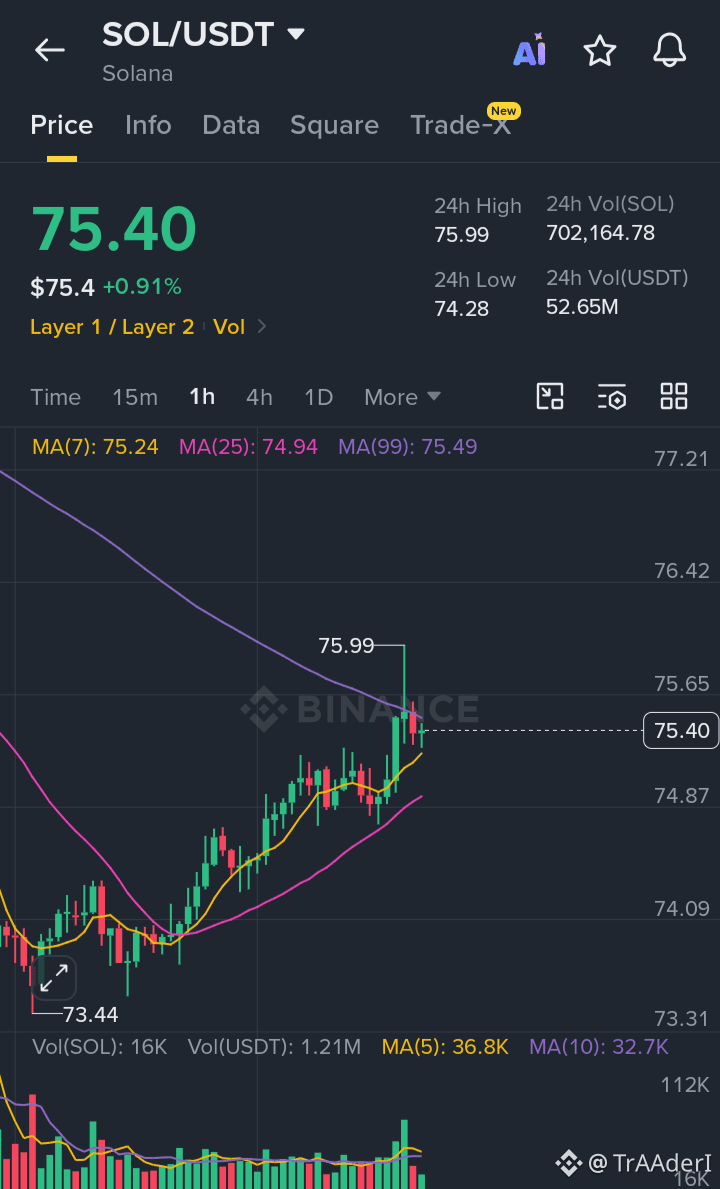Tap the 76.42 price axis label
The height and width of the screenshot is (1189, 720).
(681, 570)
